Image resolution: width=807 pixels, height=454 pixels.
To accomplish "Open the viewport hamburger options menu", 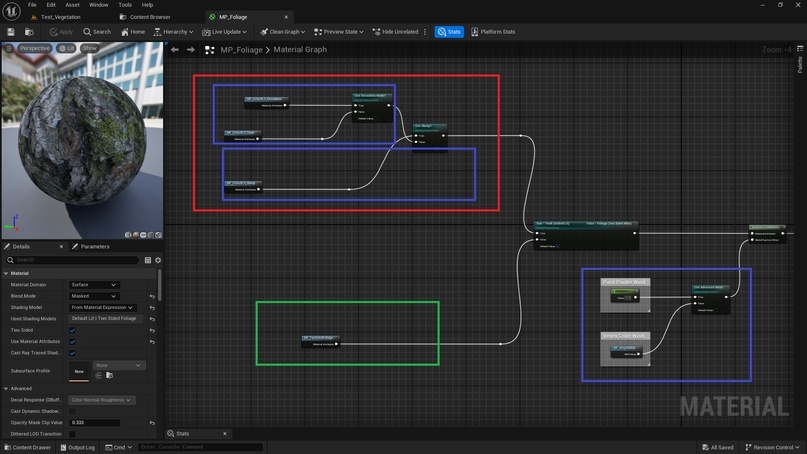I will coord(9,48).
